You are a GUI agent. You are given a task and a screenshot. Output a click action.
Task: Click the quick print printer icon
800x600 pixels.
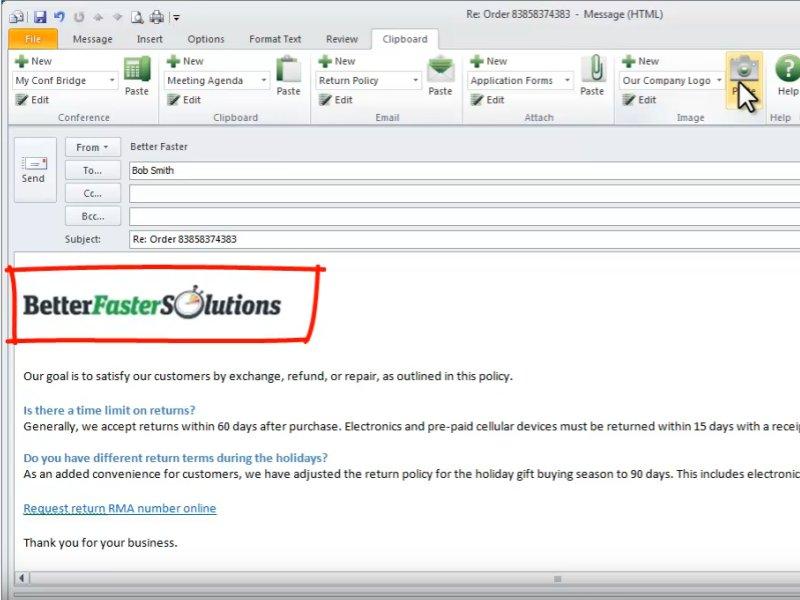[x=157, y=17]
